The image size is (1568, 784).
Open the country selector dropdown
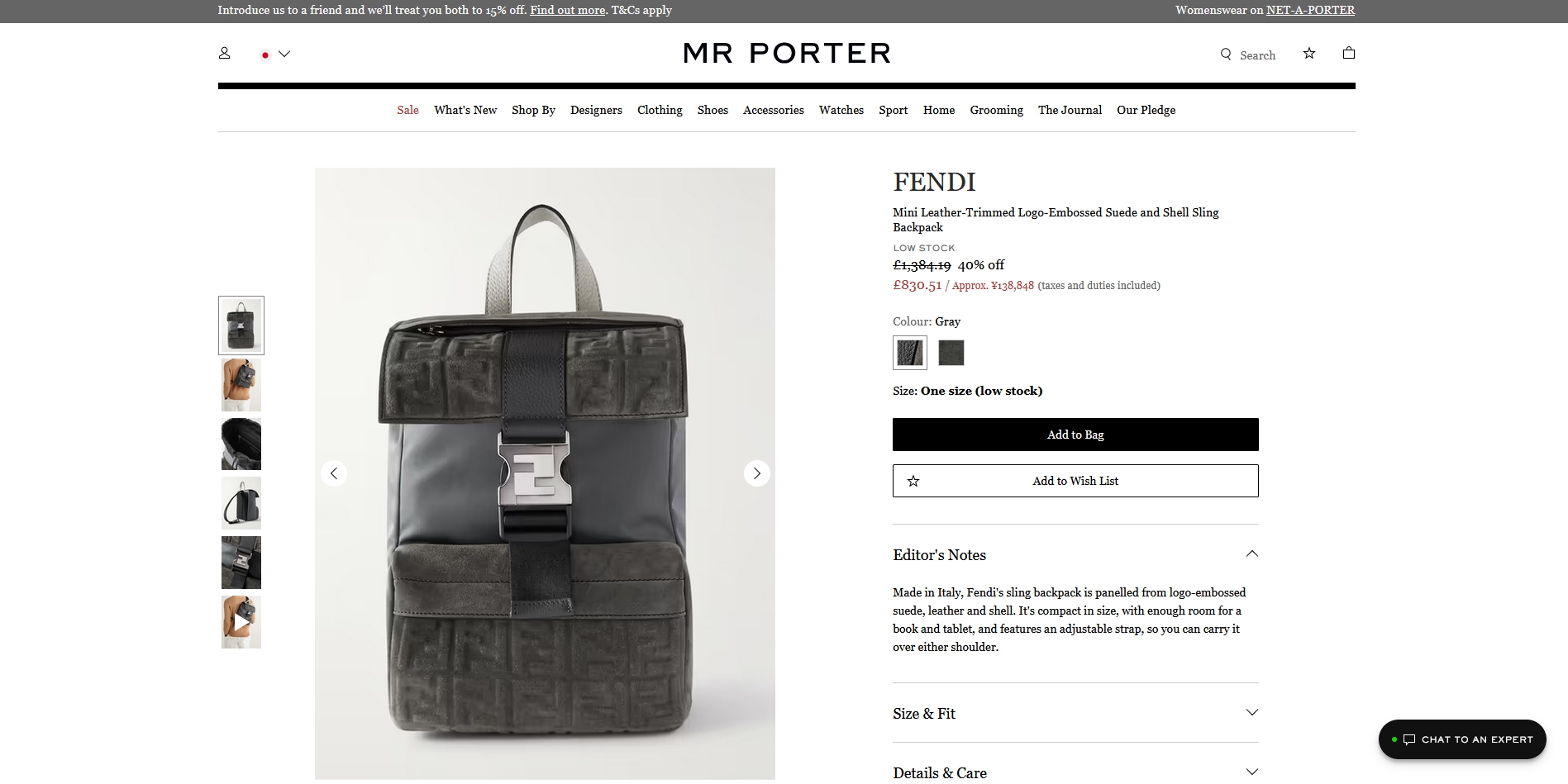pyautogui.click(x=274, y=55)
